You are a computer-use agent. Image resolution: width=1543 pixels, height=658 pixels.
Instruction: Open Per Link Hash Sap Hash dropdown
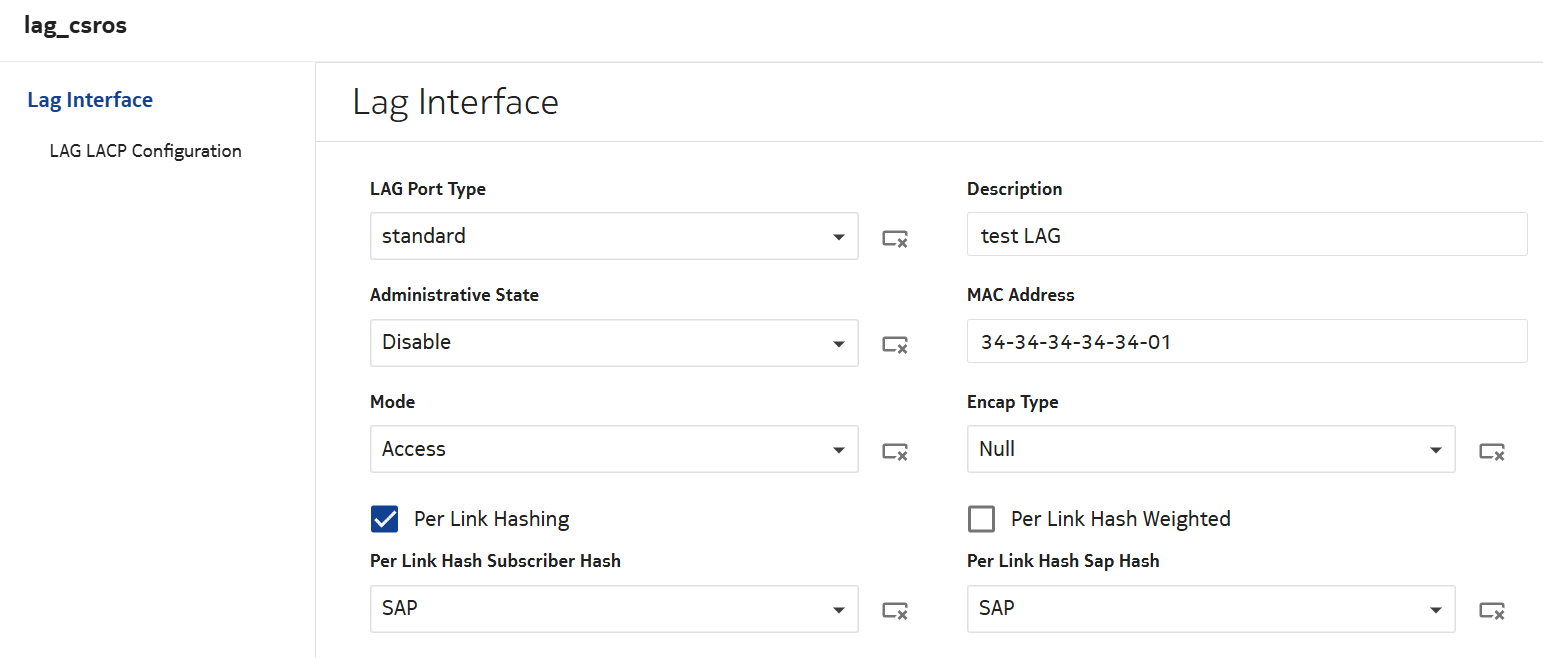[x=1436, y=609]
